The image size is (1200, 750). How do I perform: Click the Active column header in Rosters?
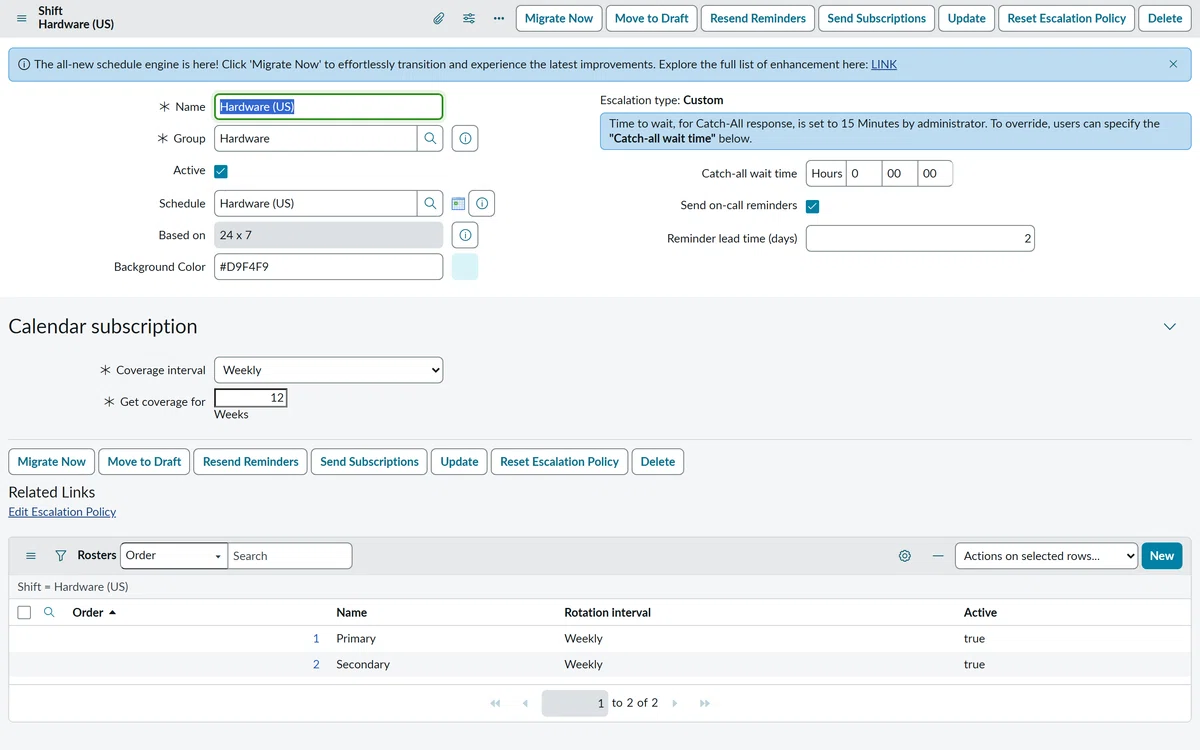(x=980, y=612)
